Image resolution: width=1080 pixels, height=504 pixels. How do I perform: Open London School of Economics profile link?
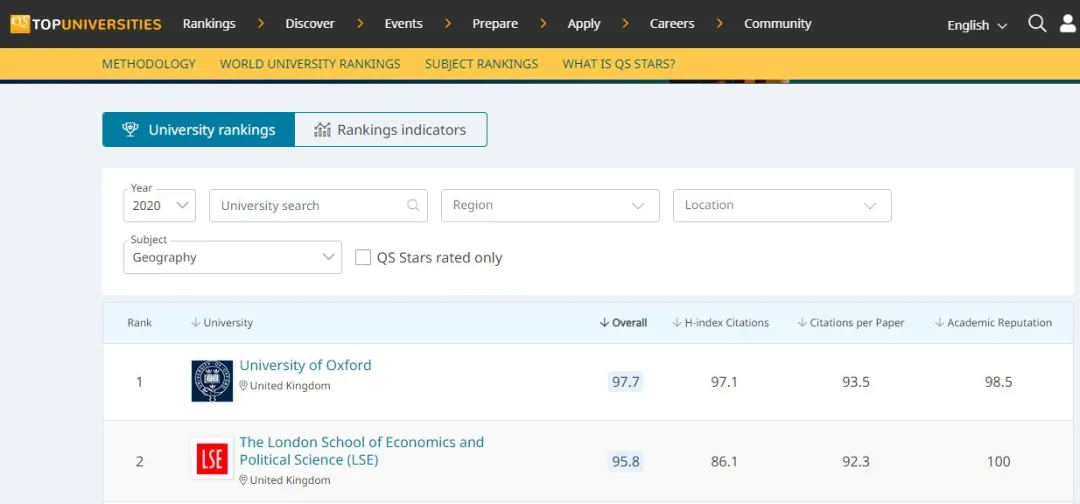click(362, 450)
